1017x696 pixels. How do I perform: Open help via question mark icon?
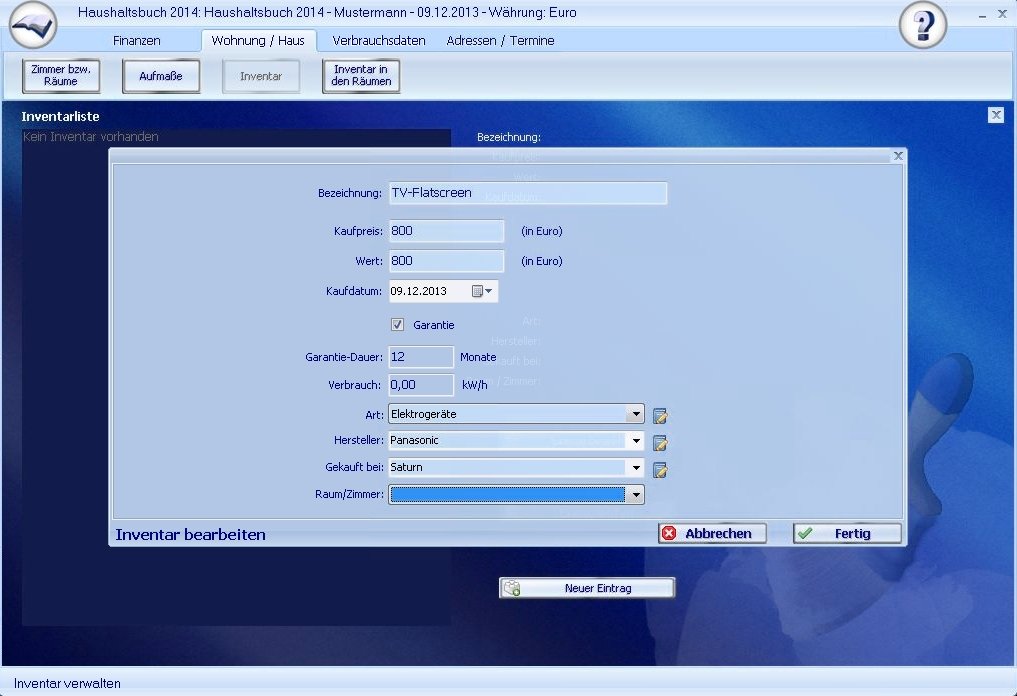pos(922,26)
